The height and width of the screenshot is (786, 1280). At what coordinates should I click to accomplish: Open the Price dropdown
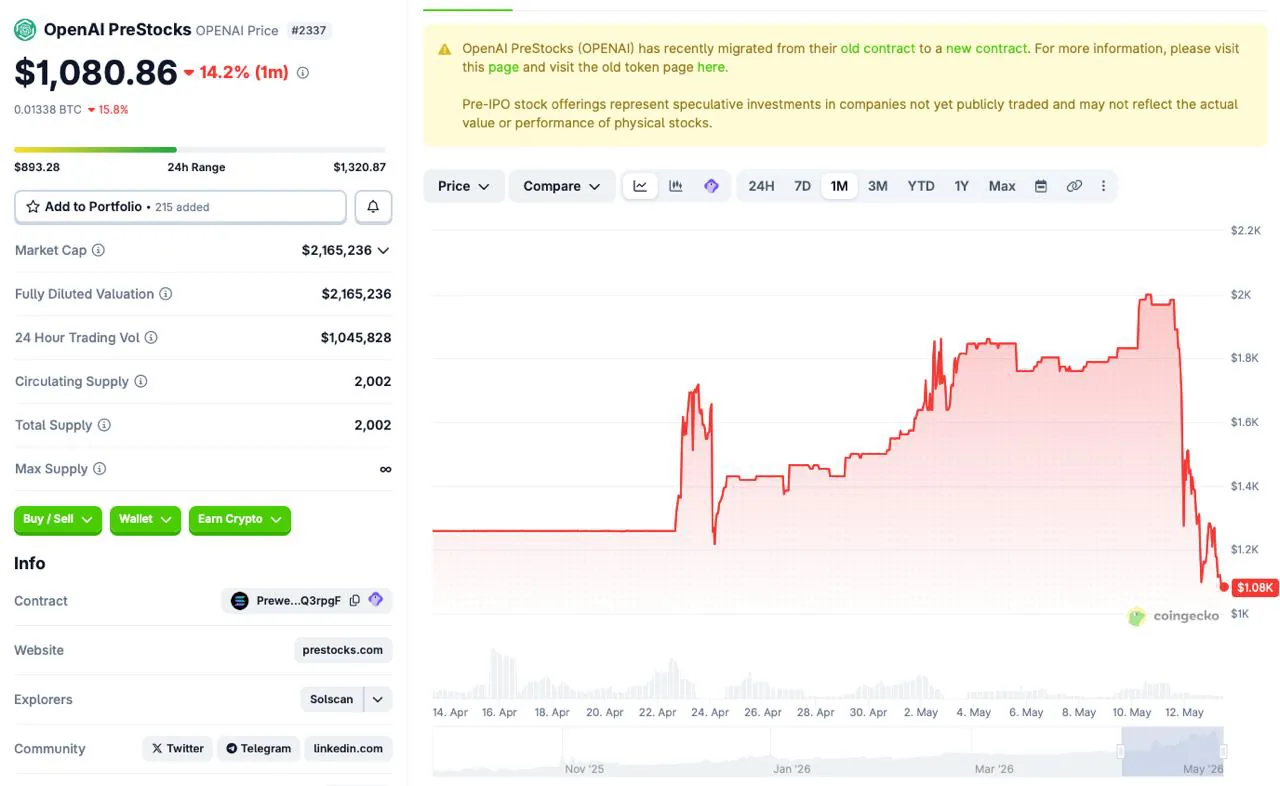pyautogui.click(x=464, y=186)
